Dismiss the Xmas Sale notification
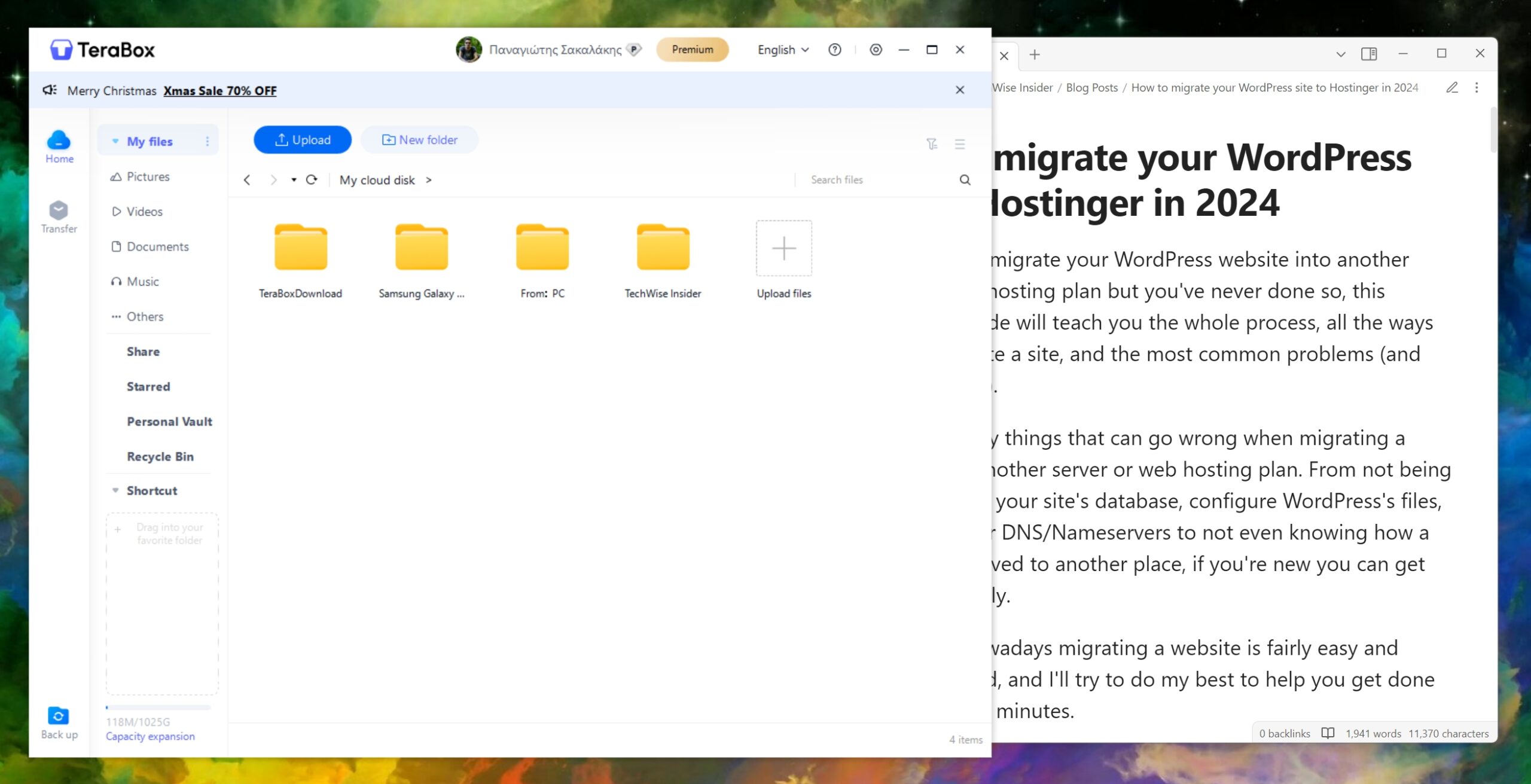The height and width of the screenshot is (784, 1531). pos(960,90)
